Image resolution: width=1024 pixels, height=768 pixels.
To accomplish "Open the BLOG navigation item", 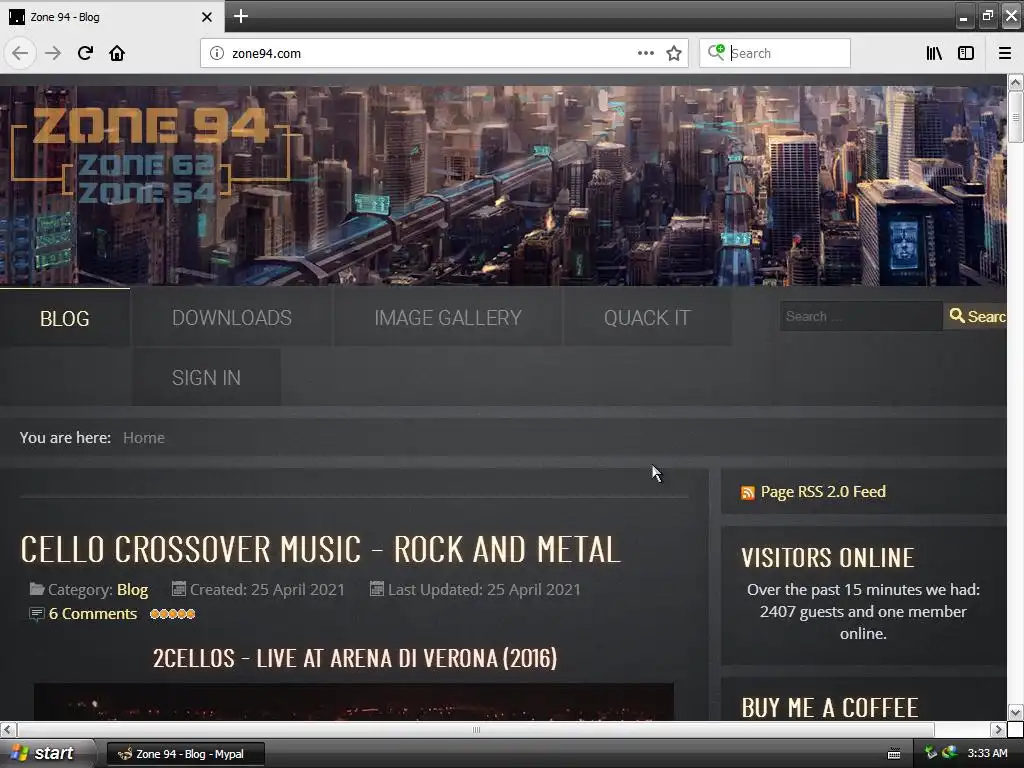I will (x=65, y=318).
